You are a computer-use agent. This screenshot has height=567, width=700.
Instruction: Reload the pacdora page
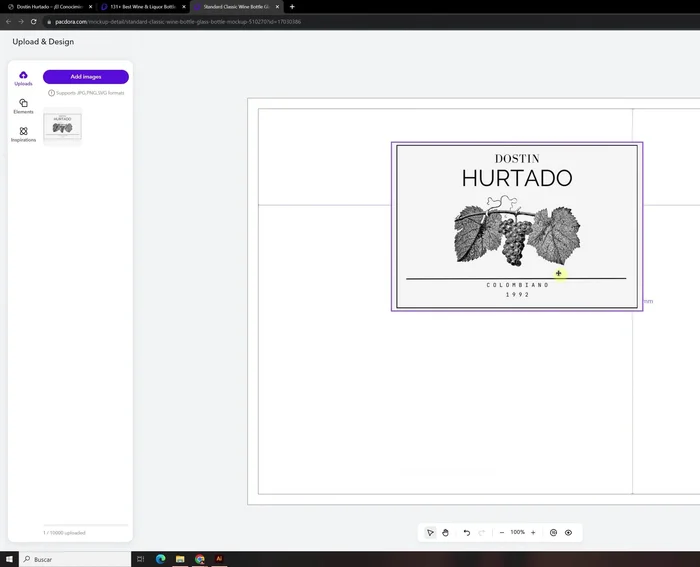(33, 21)
